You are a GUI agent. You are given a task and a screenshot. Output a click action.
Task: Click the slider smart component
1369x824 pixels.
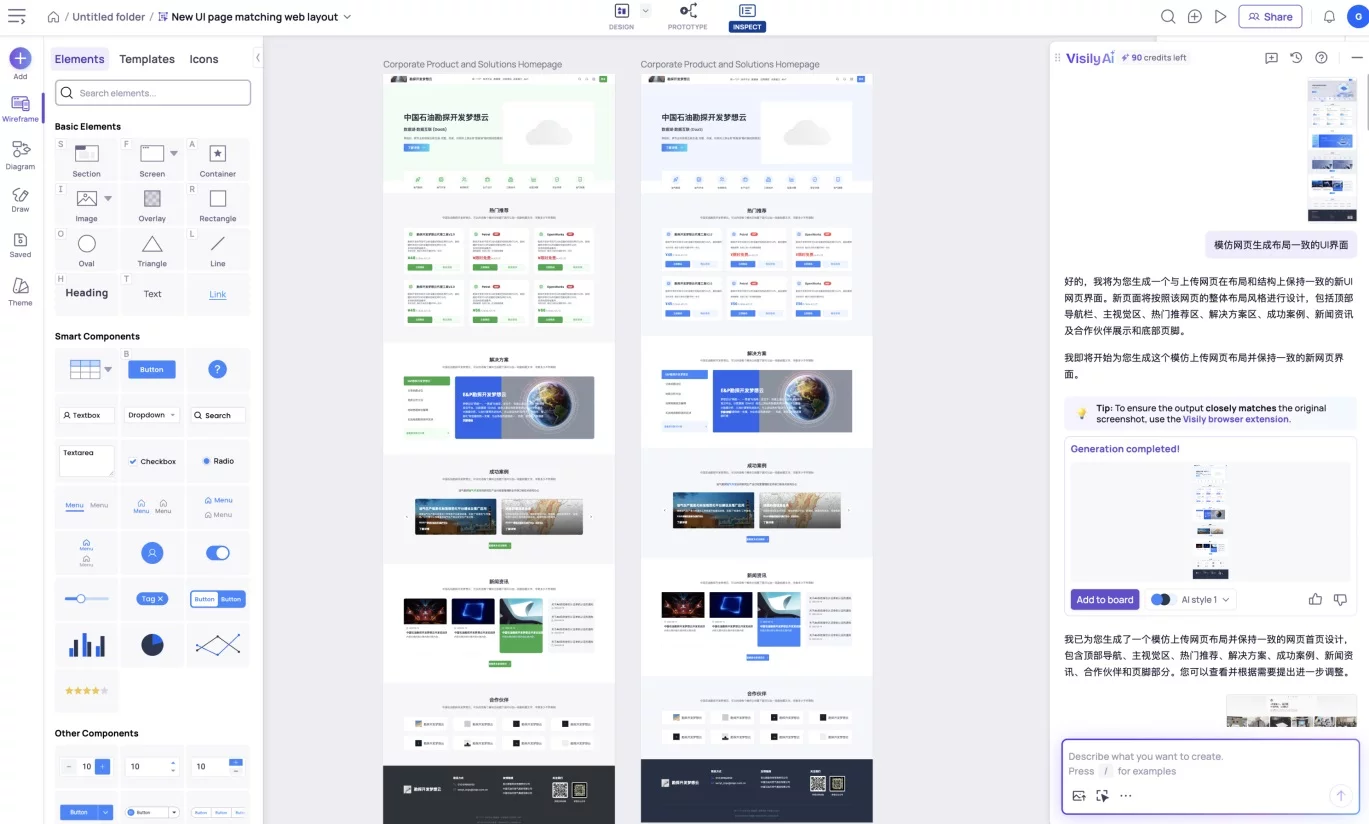pyautogui.click(x=86, y=599)
